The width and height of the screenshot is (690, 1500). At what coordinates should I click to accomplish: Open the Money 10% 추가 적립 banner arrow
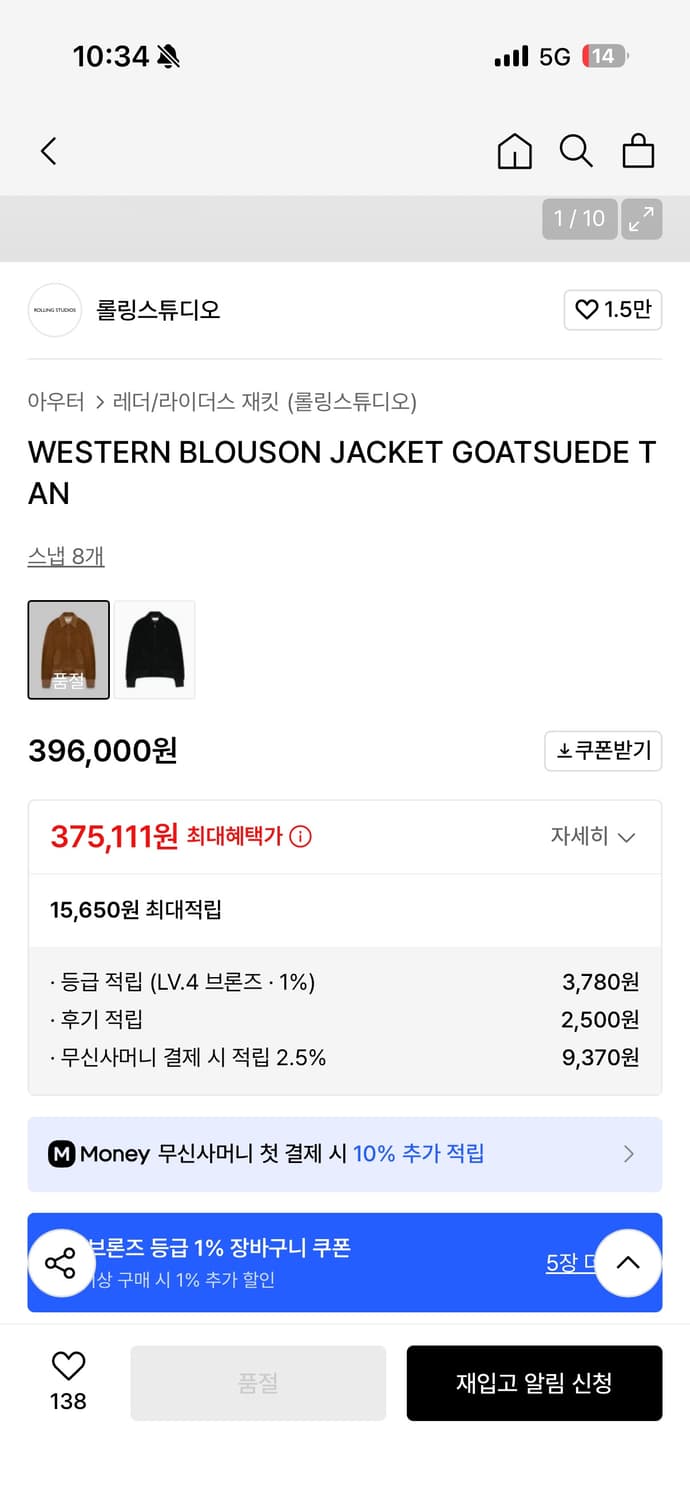(x=629, y=1154)
